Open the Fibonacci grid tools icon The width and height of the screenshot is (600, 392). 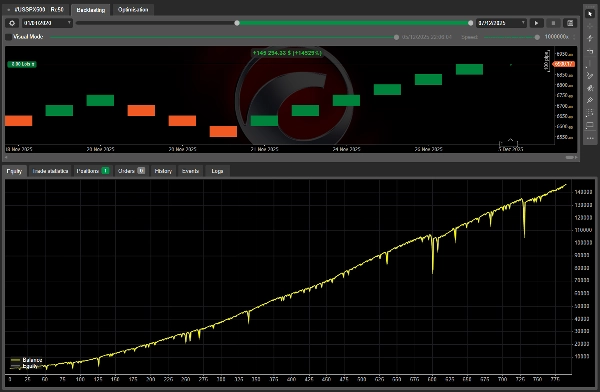[590, 113]
